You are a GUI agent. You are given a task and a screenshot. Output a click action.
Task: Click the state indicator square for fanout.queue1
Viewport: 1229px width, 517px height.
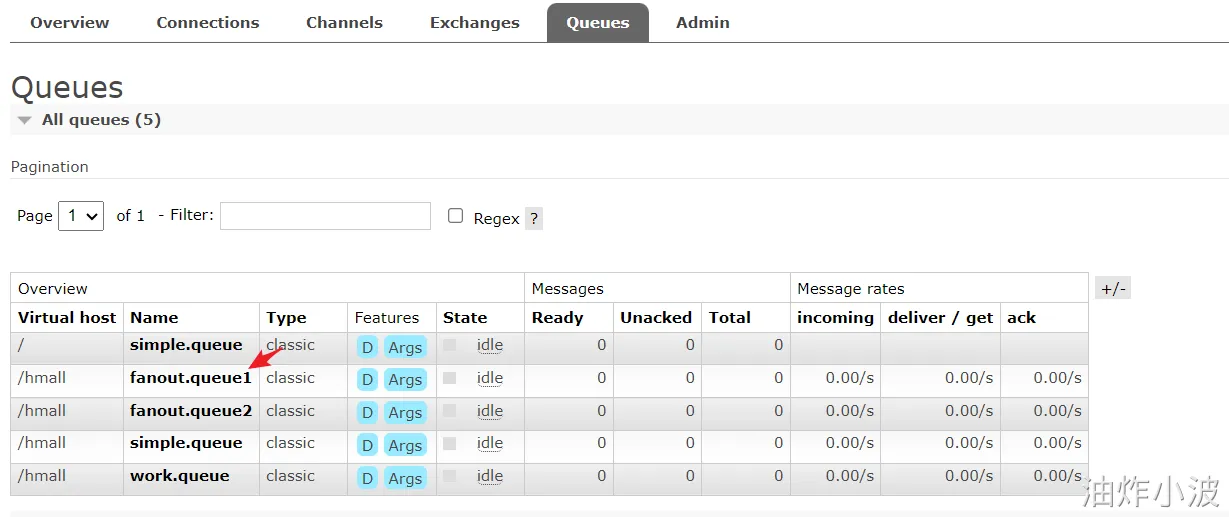[x=449, y=378]
